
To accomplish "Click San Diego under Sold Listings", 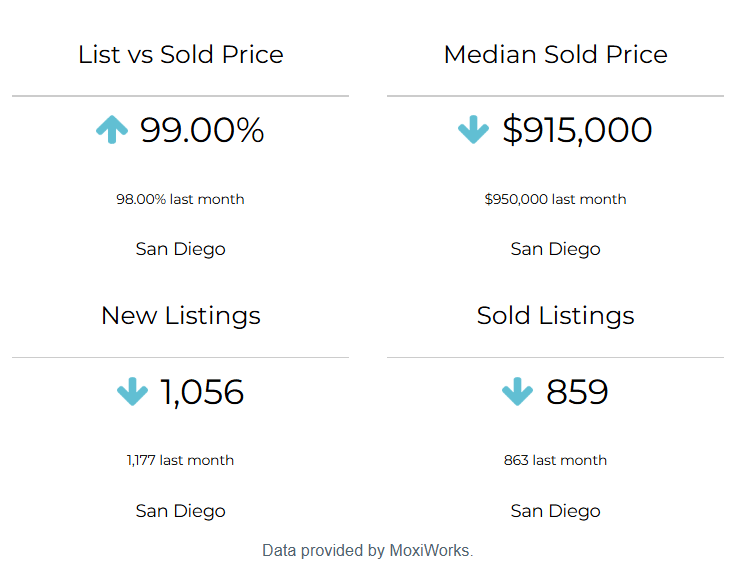I will (x=555, y=511).
